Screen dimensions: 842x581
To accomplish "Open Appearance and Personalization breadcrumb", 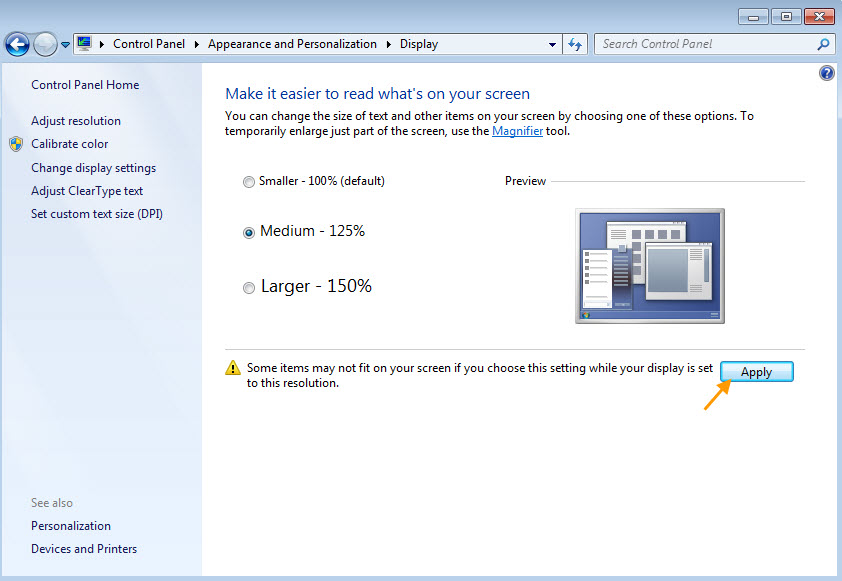I will pos(292,44).
